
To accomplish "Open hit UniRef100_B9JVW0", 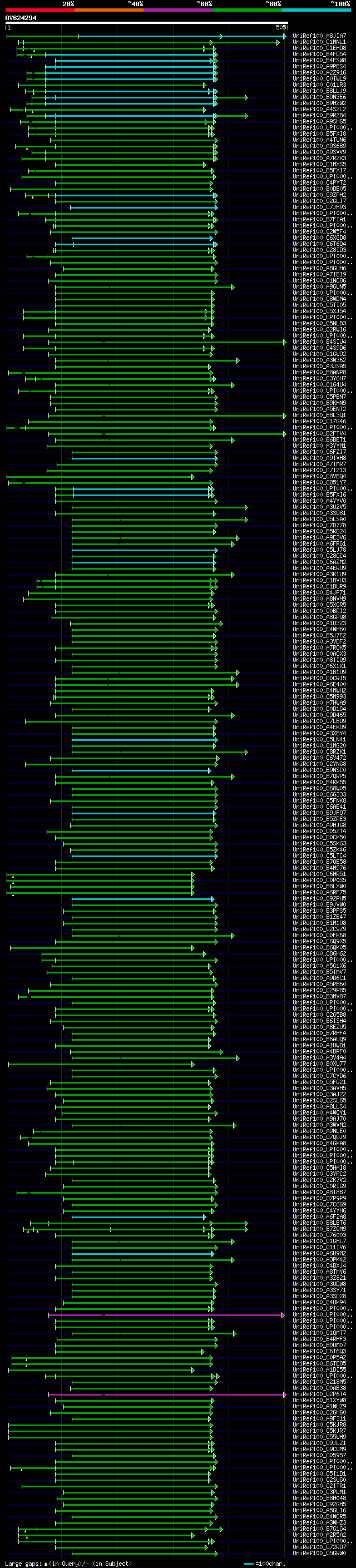I will pos(319,904).
